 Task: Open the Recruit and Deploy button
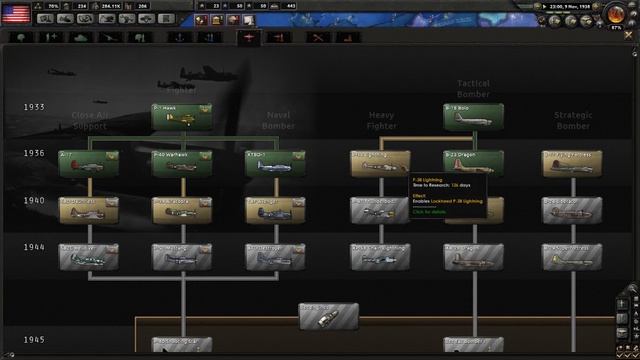coord(147,19)
